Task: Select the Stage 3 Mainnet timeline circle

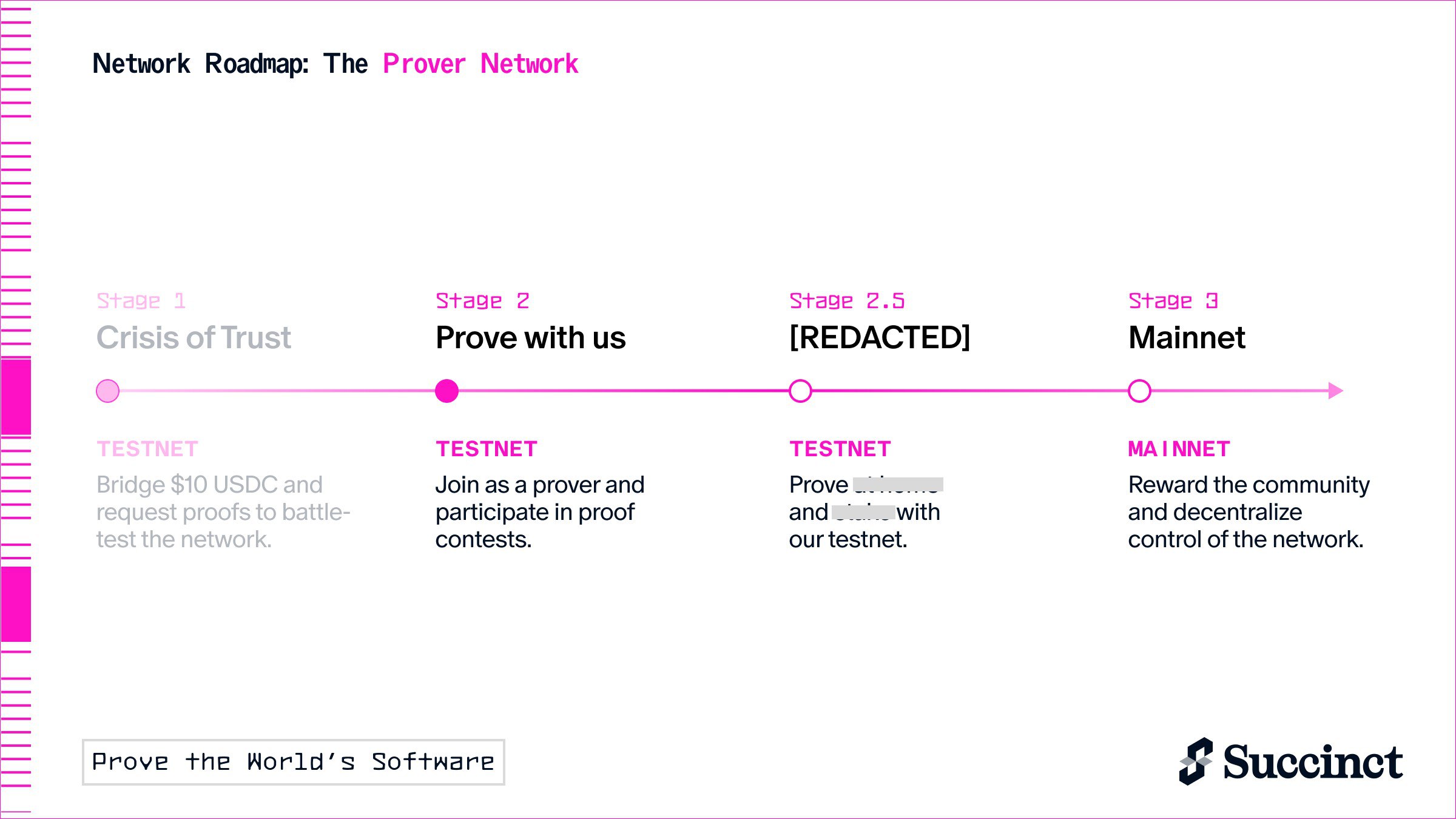Action: coord(1139,391)
